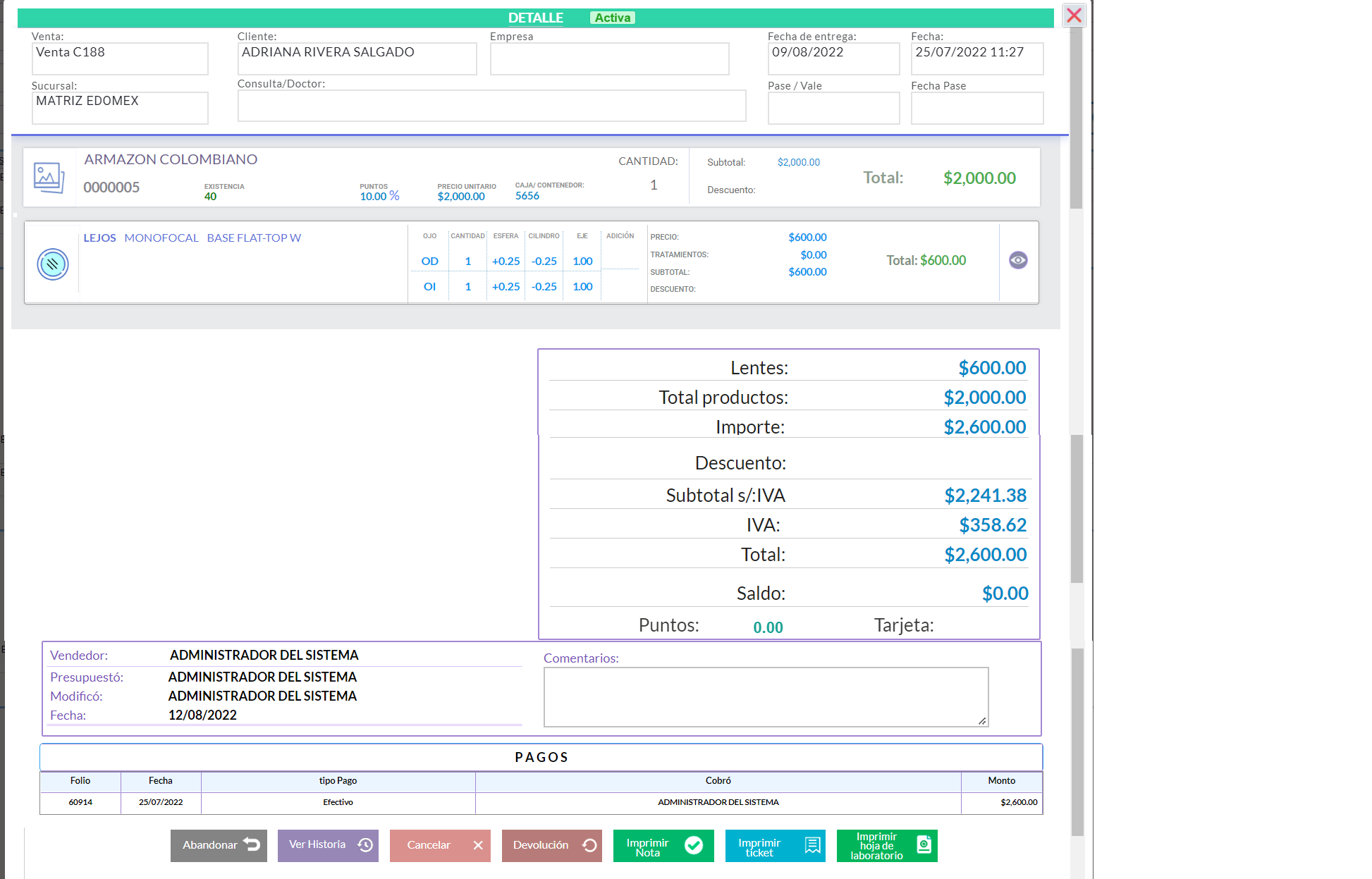The image size is (1372, 879).
Task: Click payment folio 60914
Action: click(x=80, y=803)
